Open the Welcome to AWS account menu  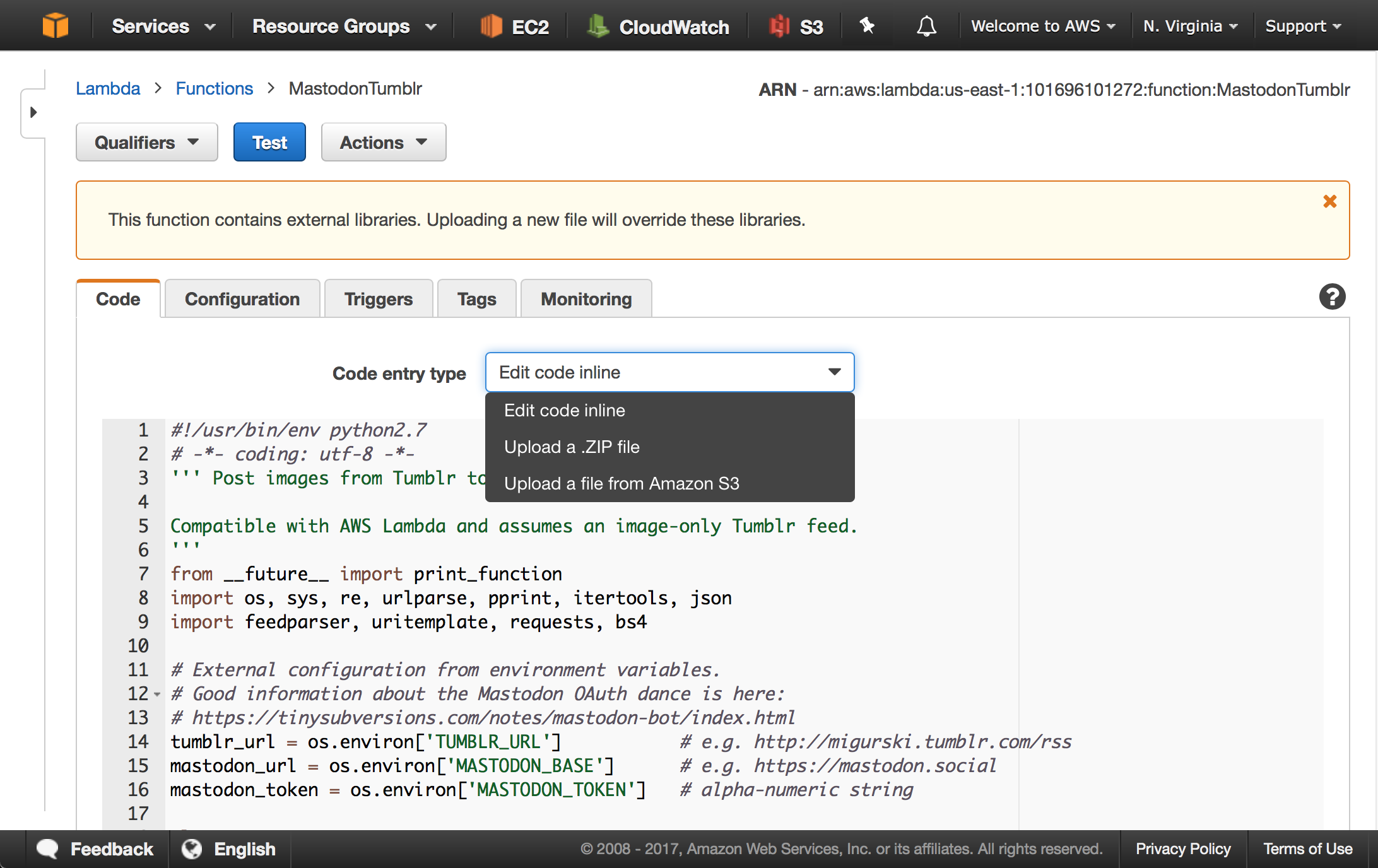click(x=1044, y=26)
